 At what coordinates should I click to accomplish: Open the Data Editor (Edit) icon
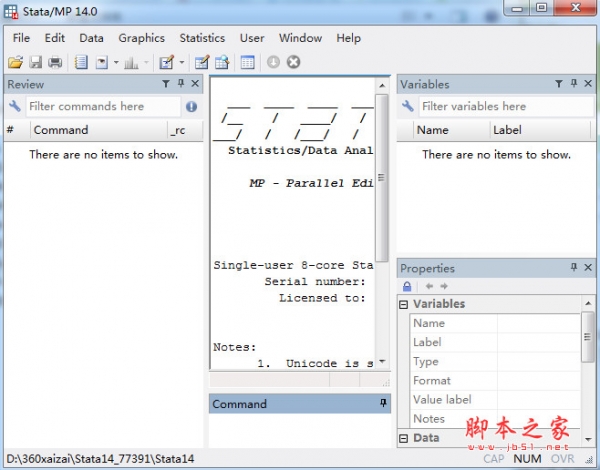(x=202, y=62)
